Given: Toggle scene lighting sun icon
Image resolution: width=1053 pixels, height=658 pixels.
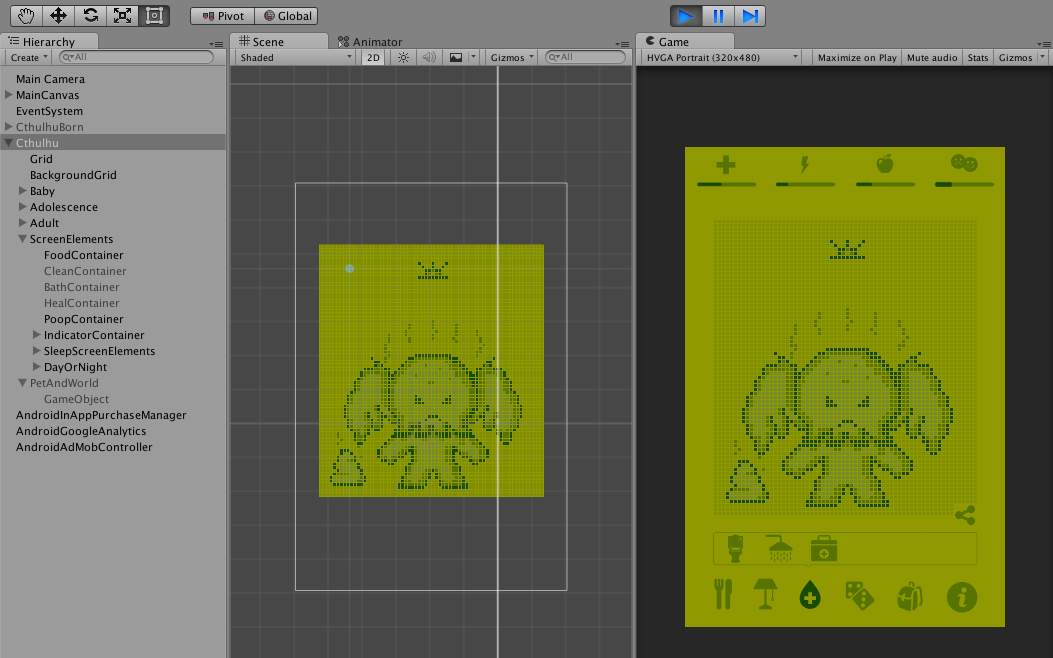Looking at the screenshot, I should pos(403,57).
